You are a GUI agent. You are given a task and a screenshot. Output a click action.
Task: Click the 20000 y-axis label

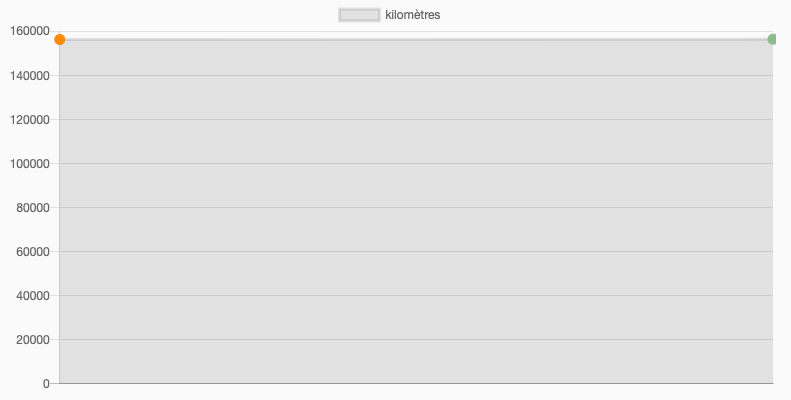(x=33, y=339)
